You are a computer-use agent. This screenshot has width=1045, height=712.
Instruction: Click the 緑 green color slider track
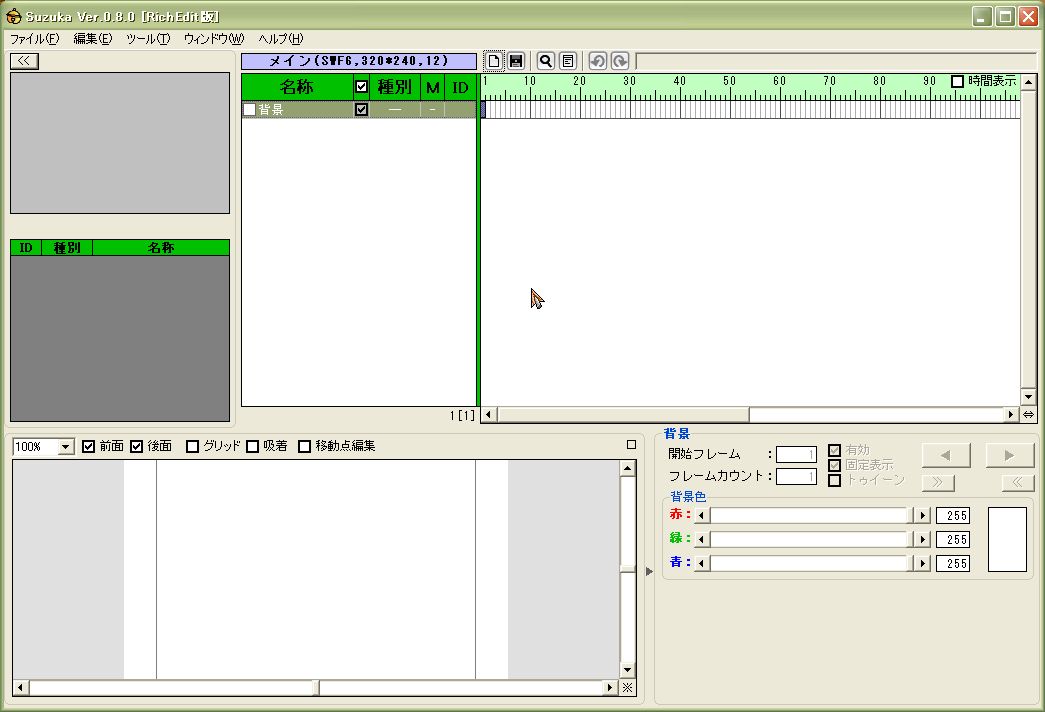[x=811, y=539]
